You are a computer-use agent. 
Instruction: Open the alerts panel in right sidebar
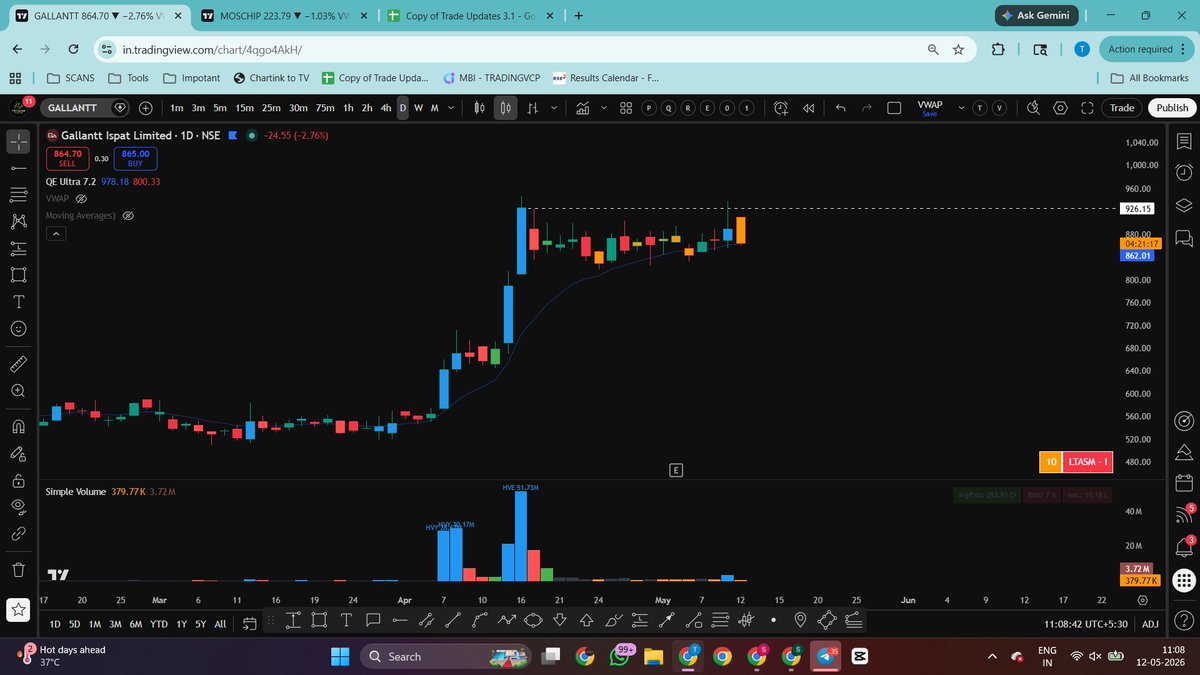tap(1184, 172)
